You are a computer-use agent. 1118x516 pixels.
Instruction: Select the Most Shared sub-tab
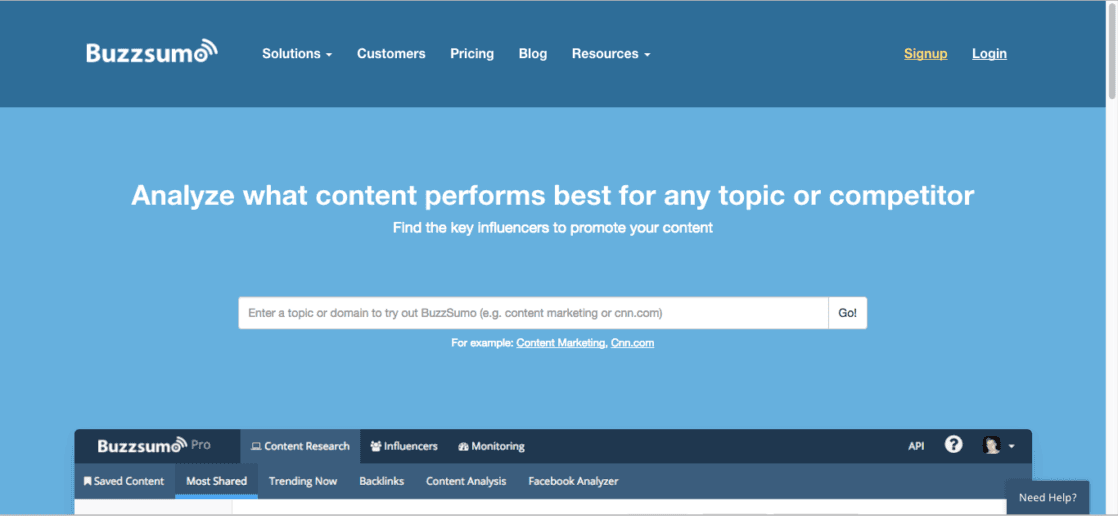(x=216, y=481)
